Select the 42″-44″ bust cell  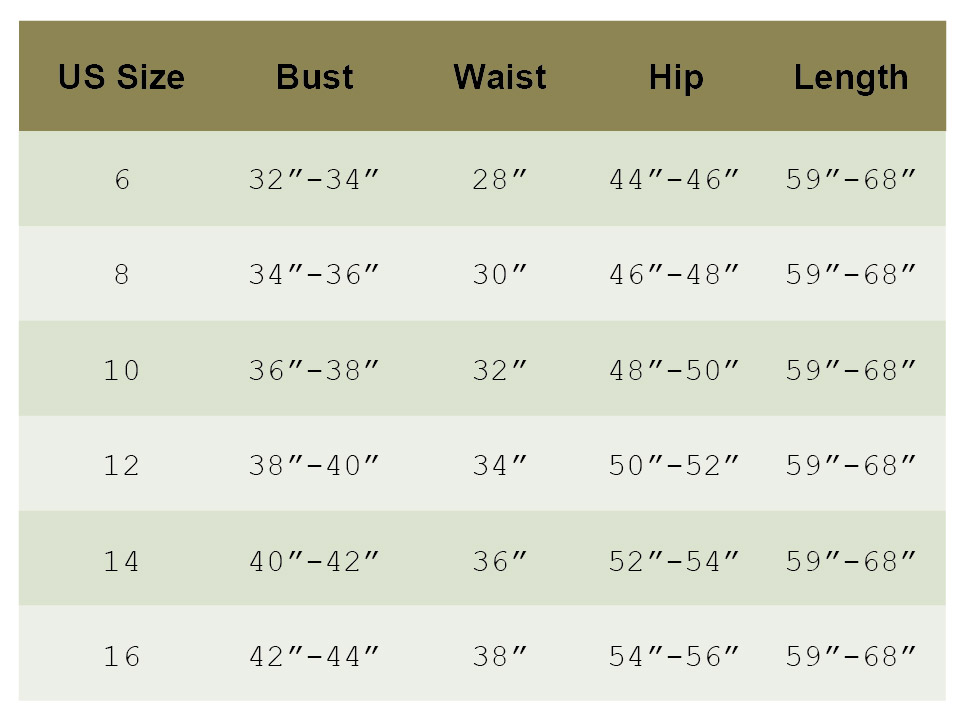click(x=314, y=657)
